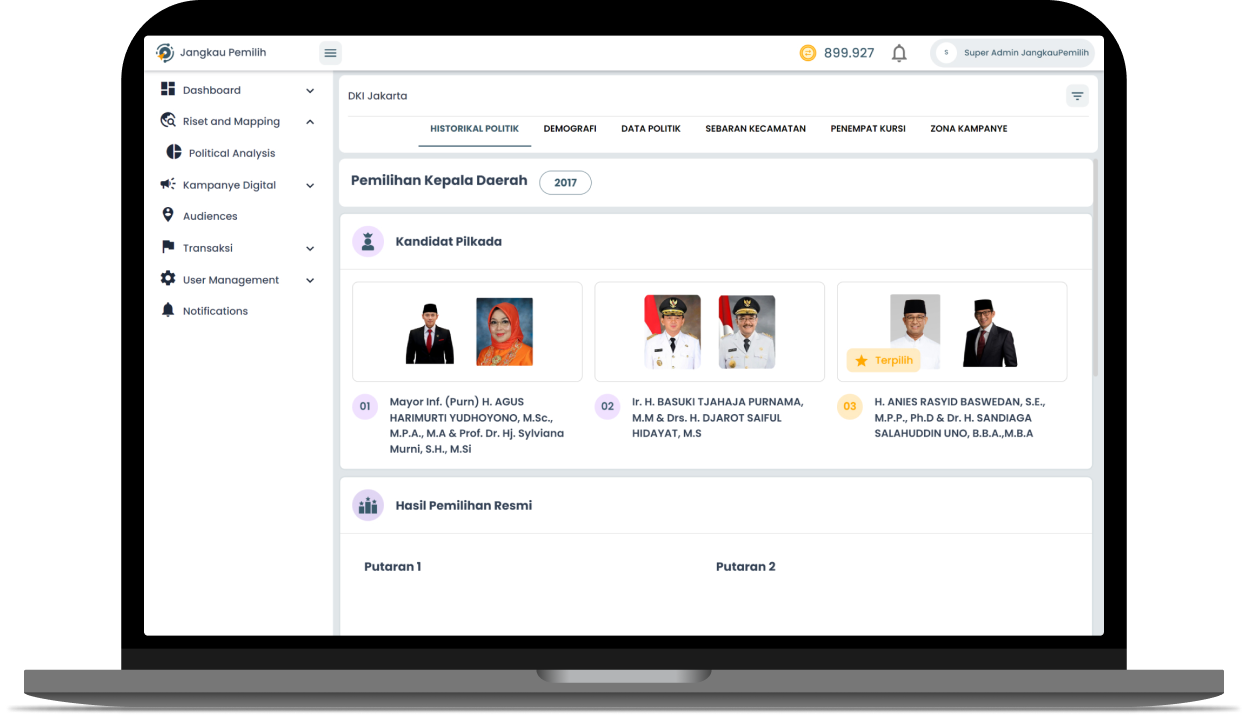Collapse the Riset and Mapping section
This screenshot has width=1242, height=715.
click(x=310, y=122)
